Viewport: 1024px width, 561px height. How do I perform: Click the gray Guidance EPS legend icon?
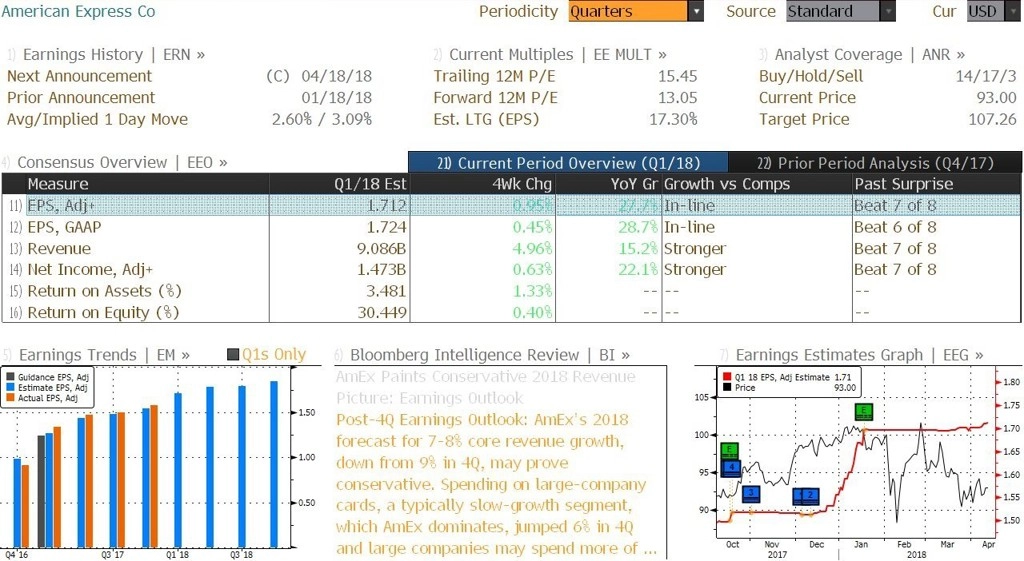10,377
